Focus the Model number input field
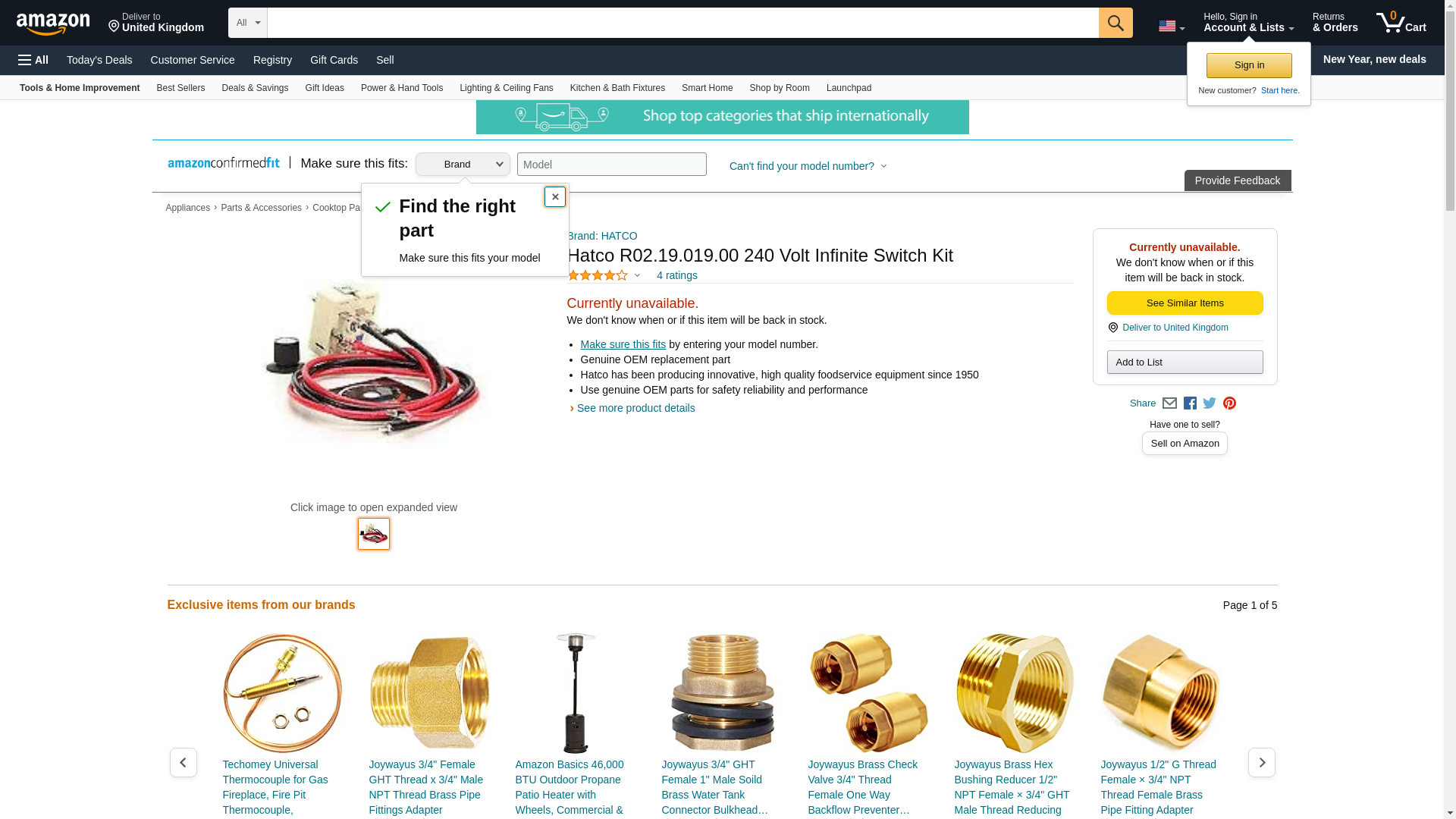This screenshot has width=1456, height=819. tap(612, 165)
